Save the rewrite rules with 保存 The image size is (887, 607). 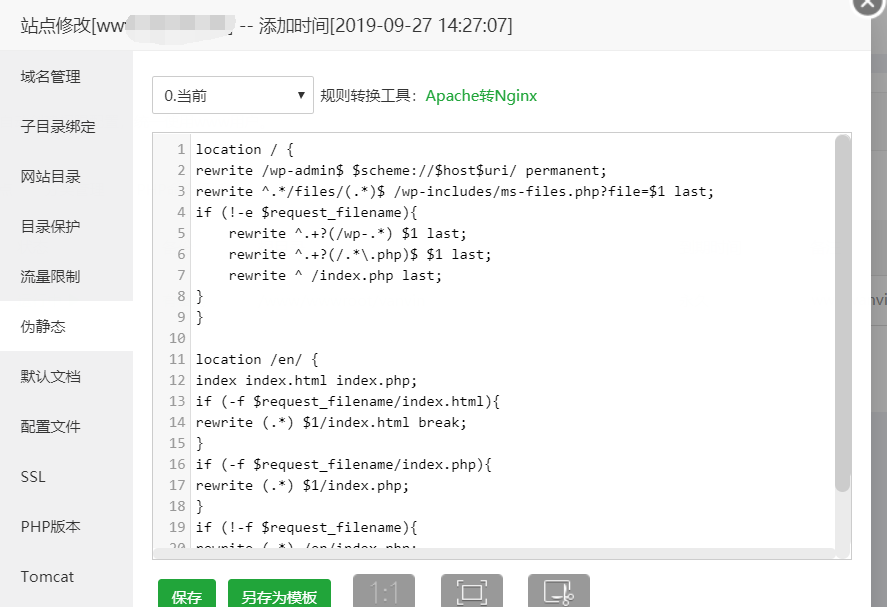click(187, 596)
